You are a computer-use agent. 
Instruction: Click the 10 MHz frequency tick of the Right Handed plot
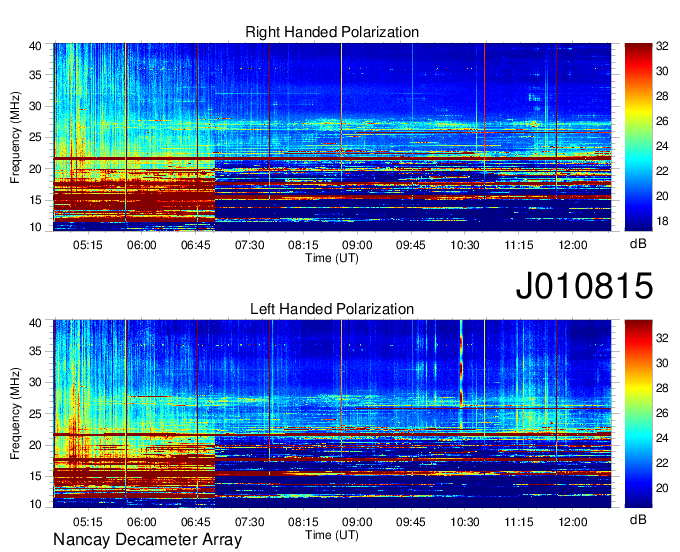coord(36,227)
